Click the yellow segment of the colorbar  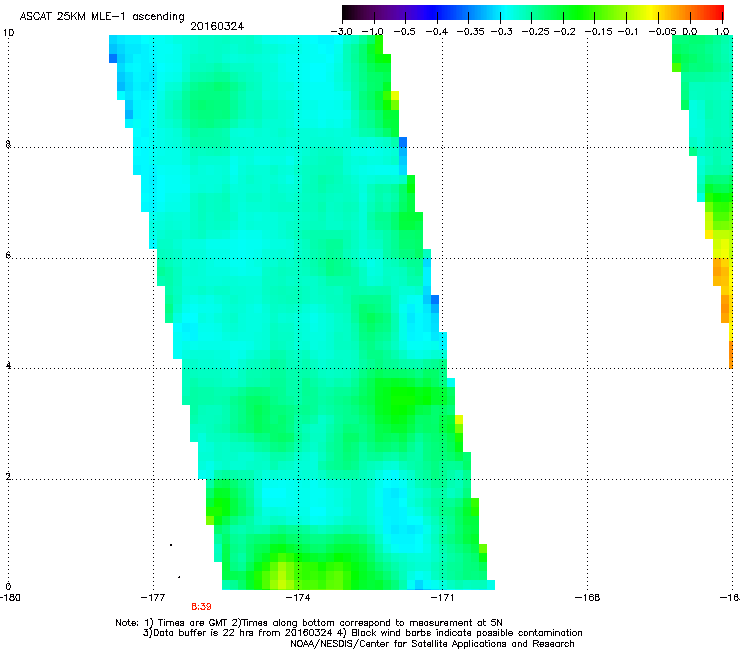coord(653,13)
